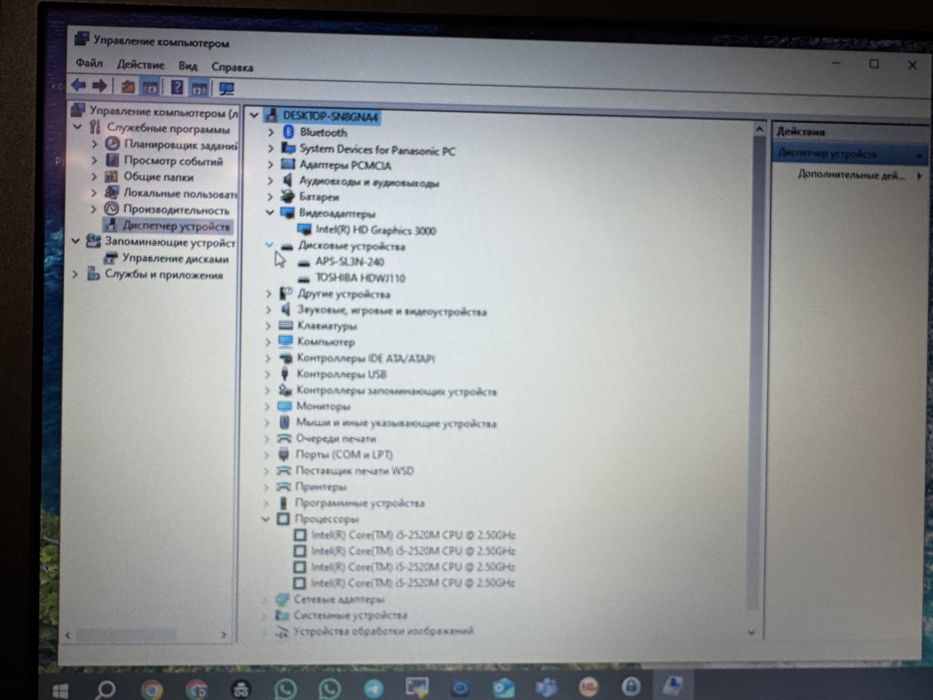Viewport: 933px width, 700px height.
Task: Click the Мониторы monitor icon
Action: coord(285,406)
